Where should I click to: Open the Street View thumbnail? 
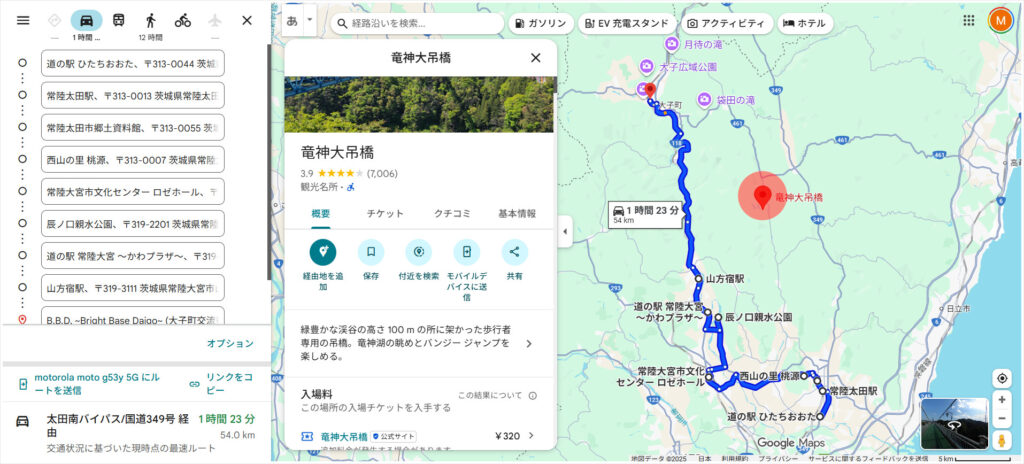coord(954,423)
